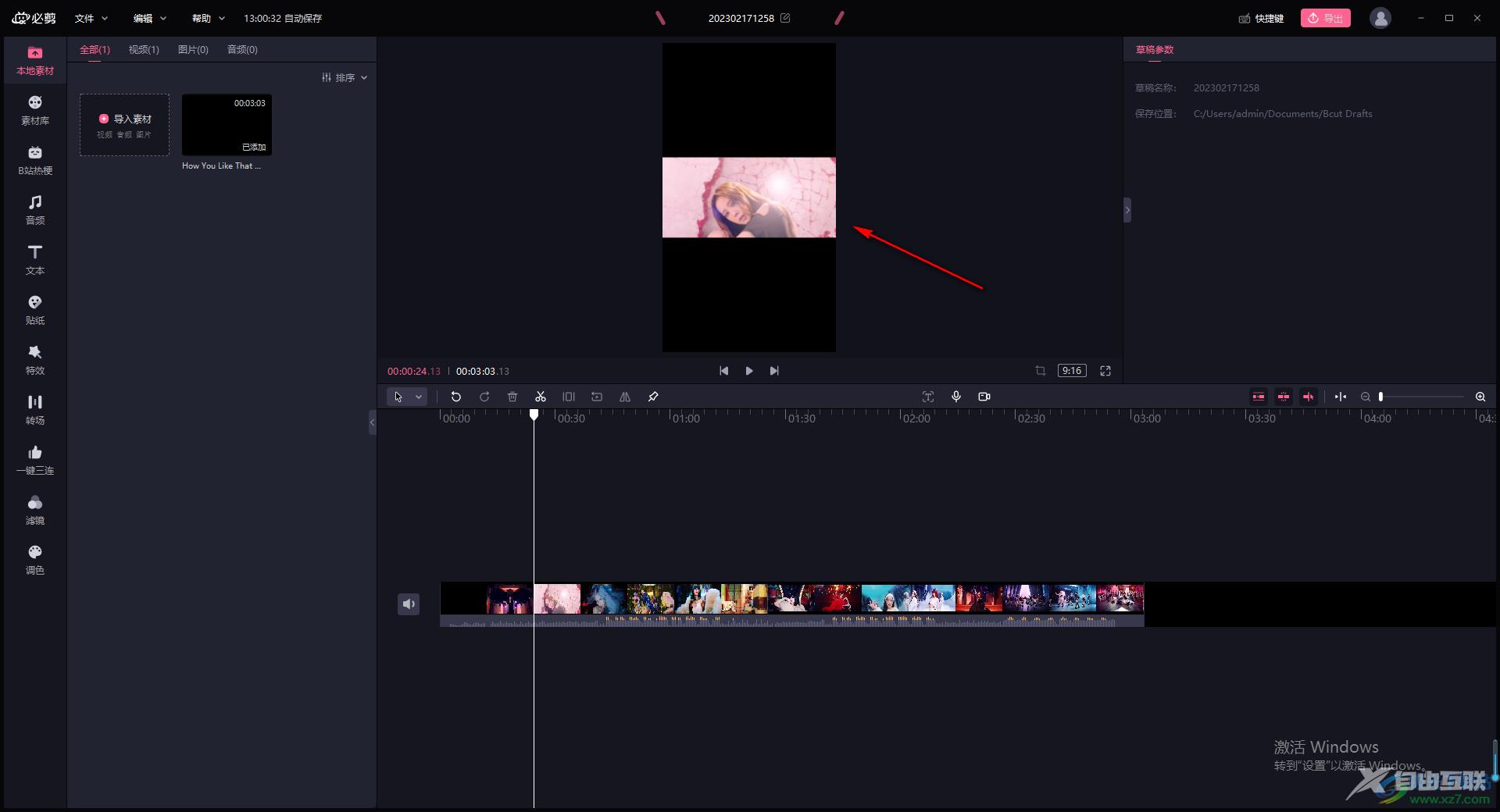Screen dimensions: 1500x812
Task: Click the 导出 export button
Action: 1325,18
